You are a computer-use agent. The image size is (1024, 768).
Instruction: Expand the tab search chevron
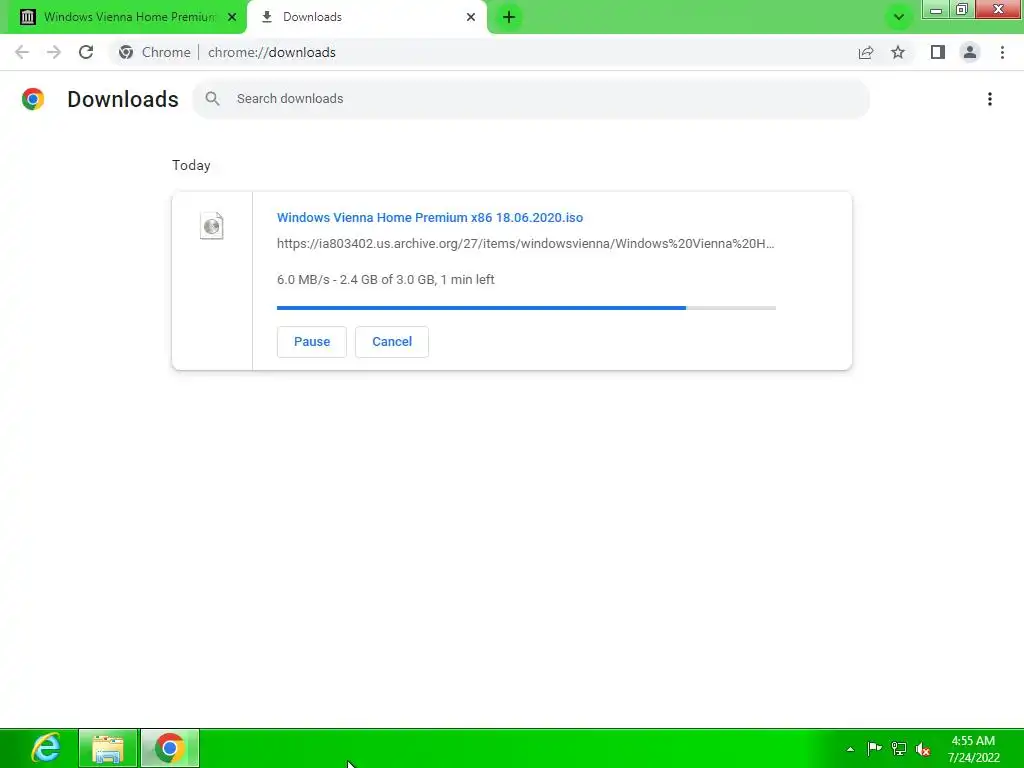pyautogui.click(x=899, y=17)
